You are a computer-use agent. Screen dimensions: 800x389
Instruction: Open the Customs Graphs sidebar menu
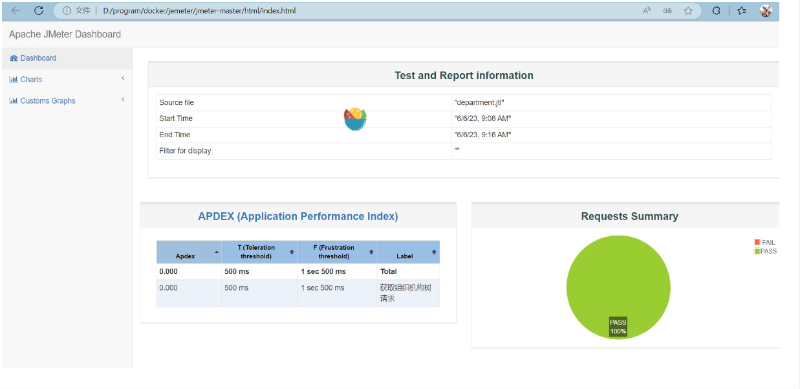(67, 101)
